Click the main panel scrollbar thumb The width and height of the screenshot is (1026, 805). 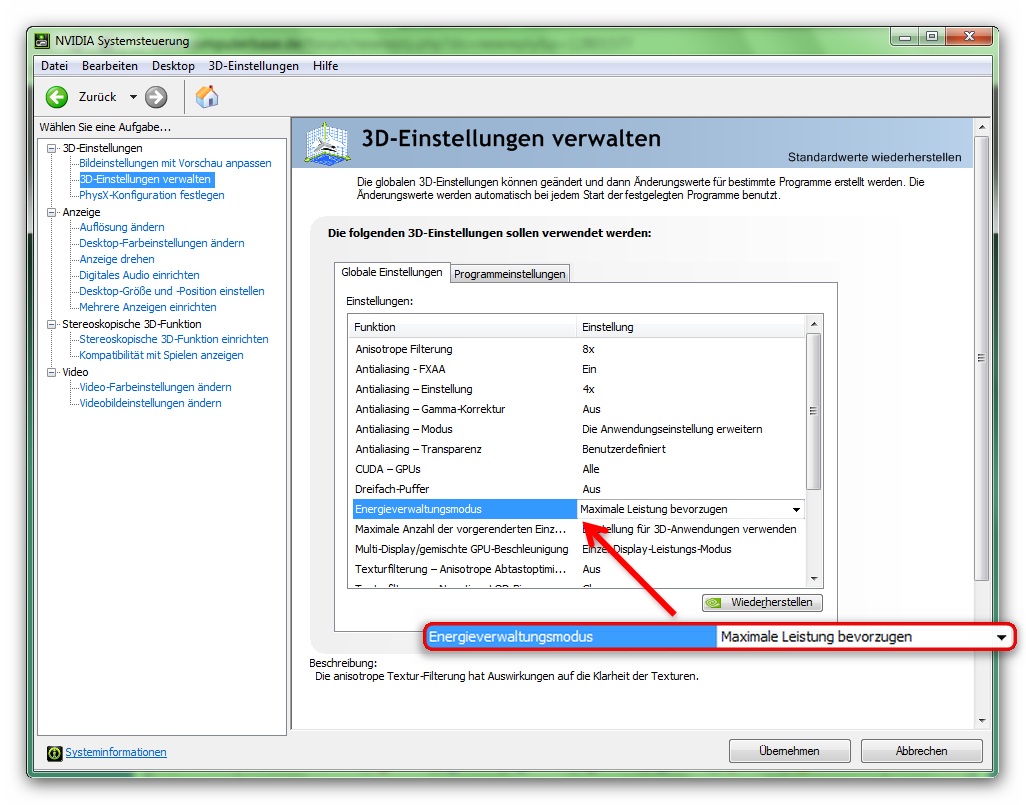(981, 358)
